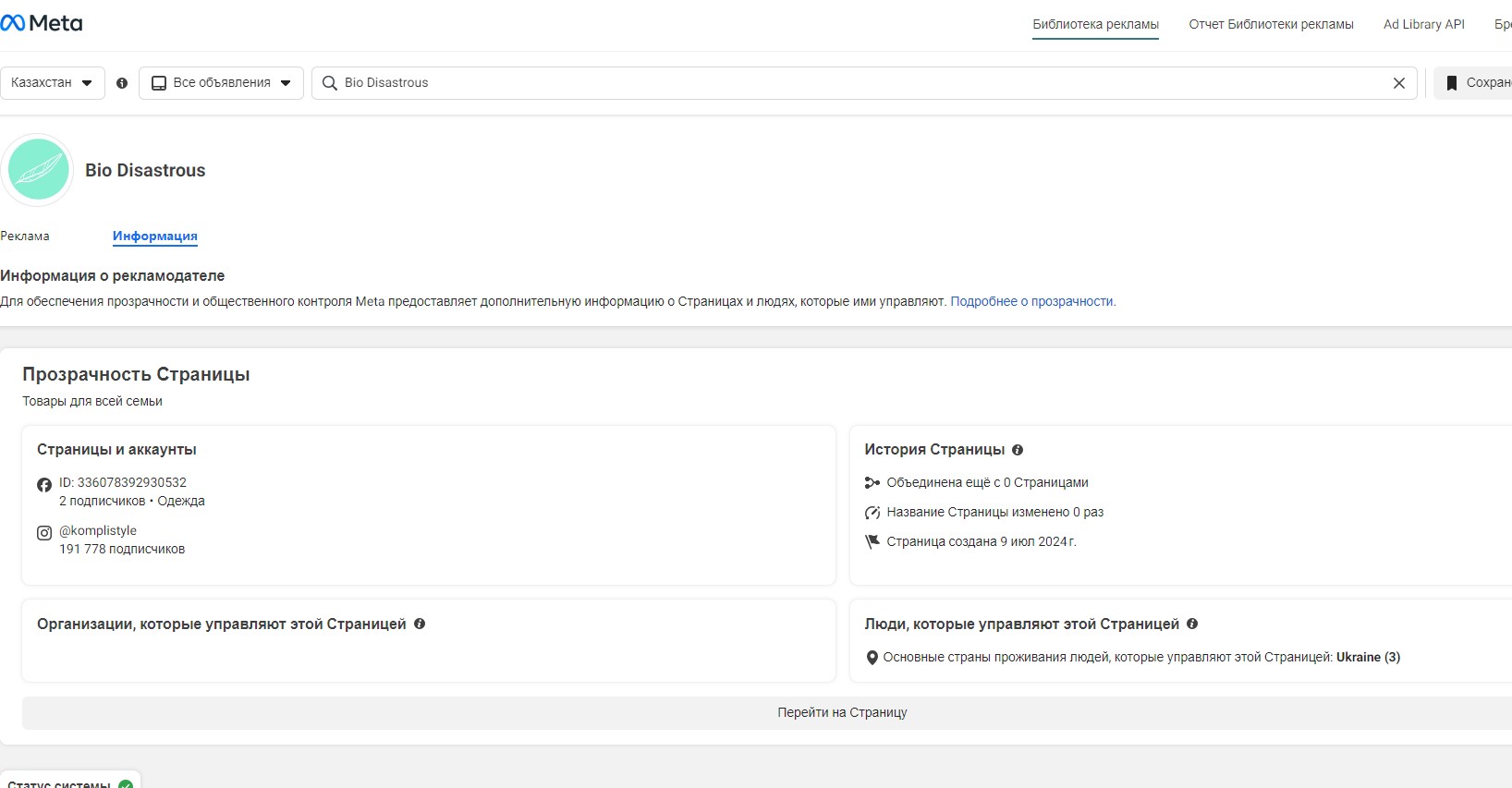The width and height of the screenshot is (1512, 788).
Task: Open Отчет Библиотеки рекламы page
Action: tap(1271, 25)
